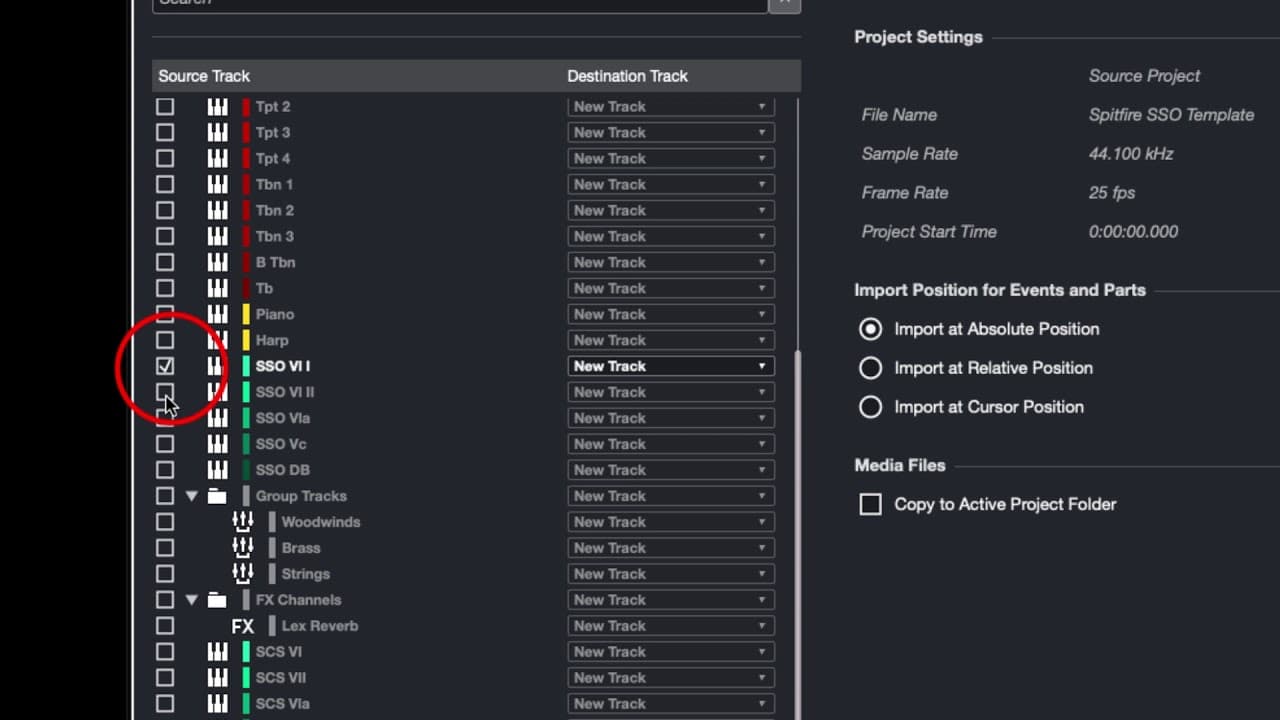
Task: Open destination dropdown for SSO VI I
Action: (671, 366)
